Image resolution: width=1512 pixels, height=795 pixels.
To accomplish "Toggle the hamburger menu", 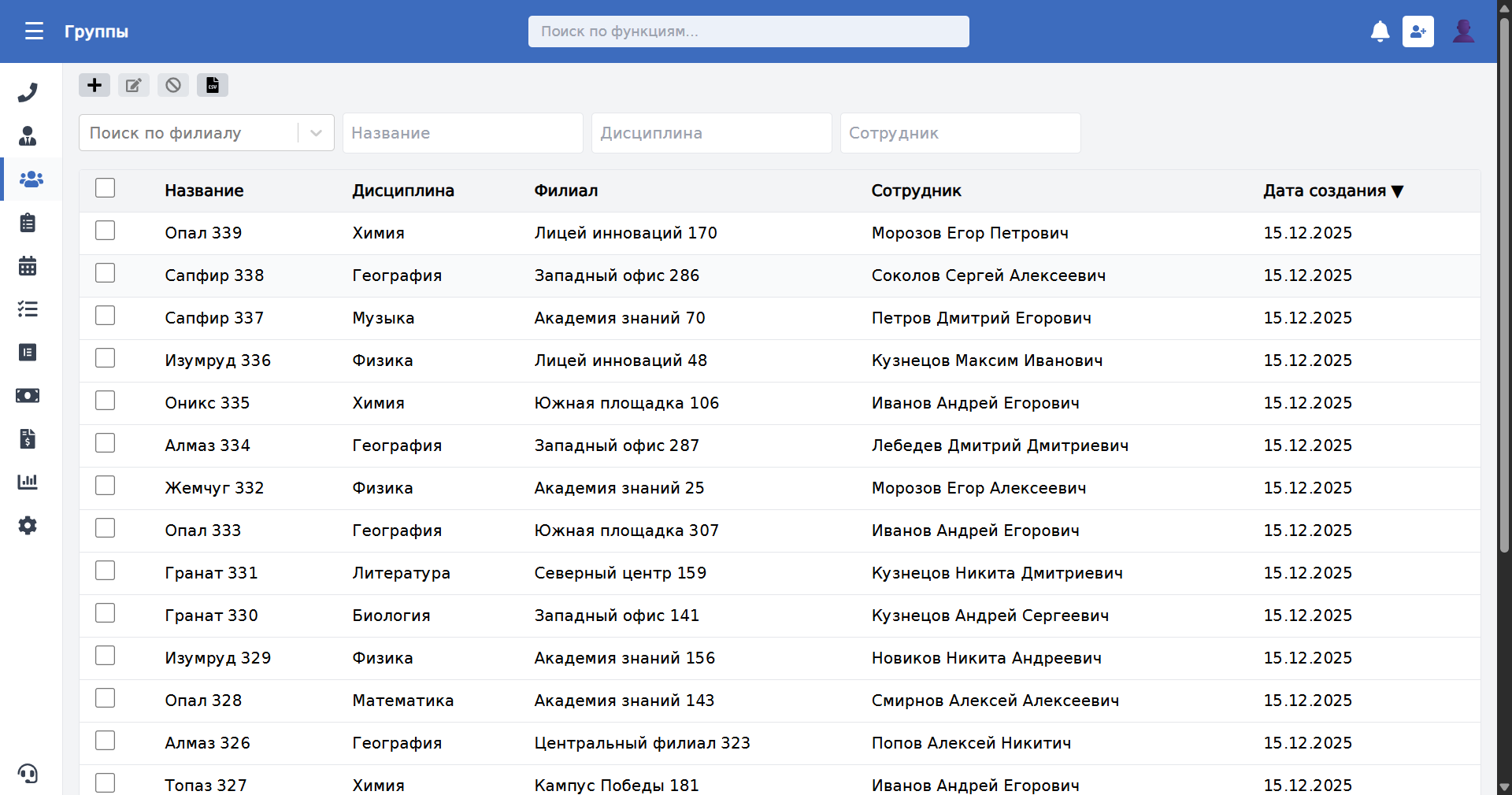I will [x=34, y=31].
